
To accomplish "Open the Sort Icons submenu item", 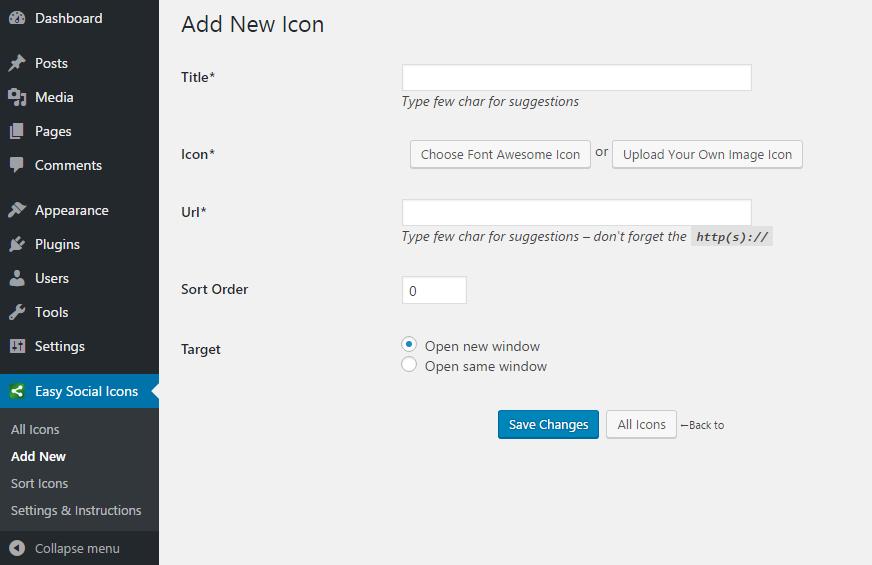I will [x=40, y=483].
